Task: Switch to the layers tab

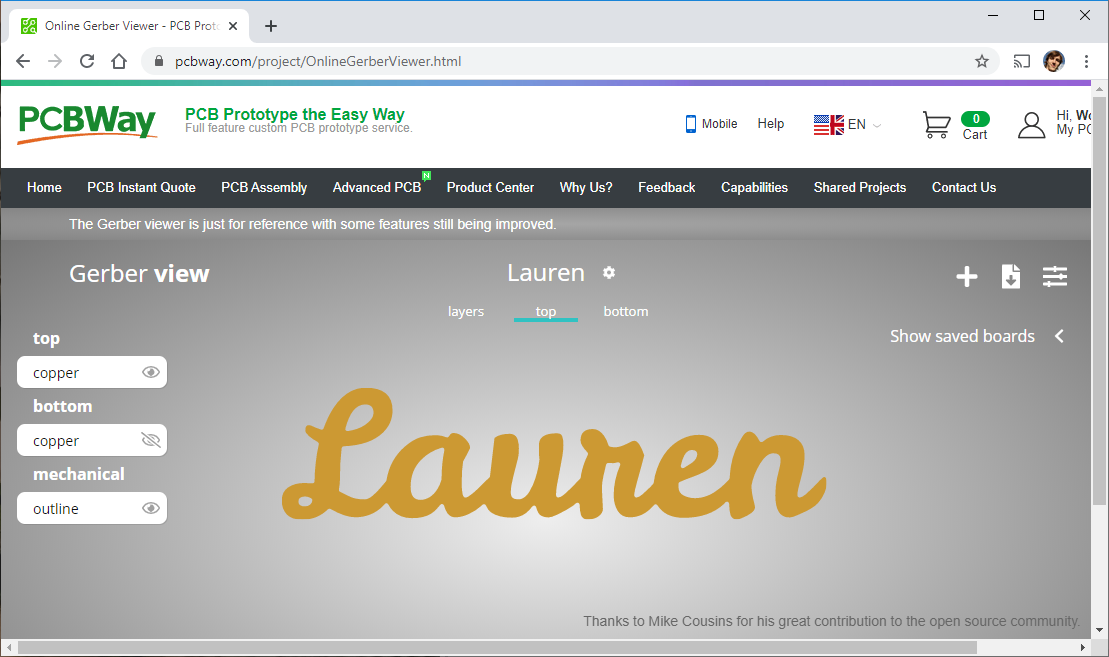Action: 465,311
